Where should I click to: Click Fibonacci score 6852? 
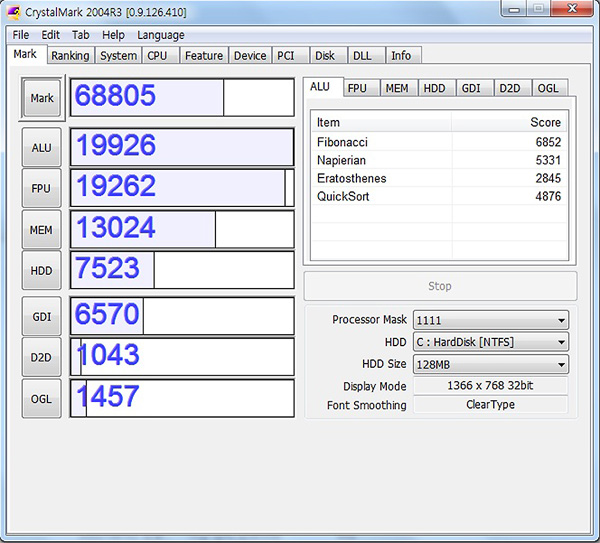tap(548, 142)
